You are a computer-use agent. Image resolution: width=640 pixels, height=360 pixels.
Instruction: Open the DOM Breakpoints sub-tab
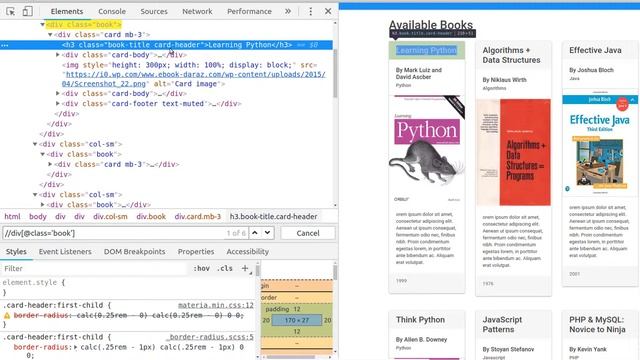pyautogui.click(x=134, y=251)
